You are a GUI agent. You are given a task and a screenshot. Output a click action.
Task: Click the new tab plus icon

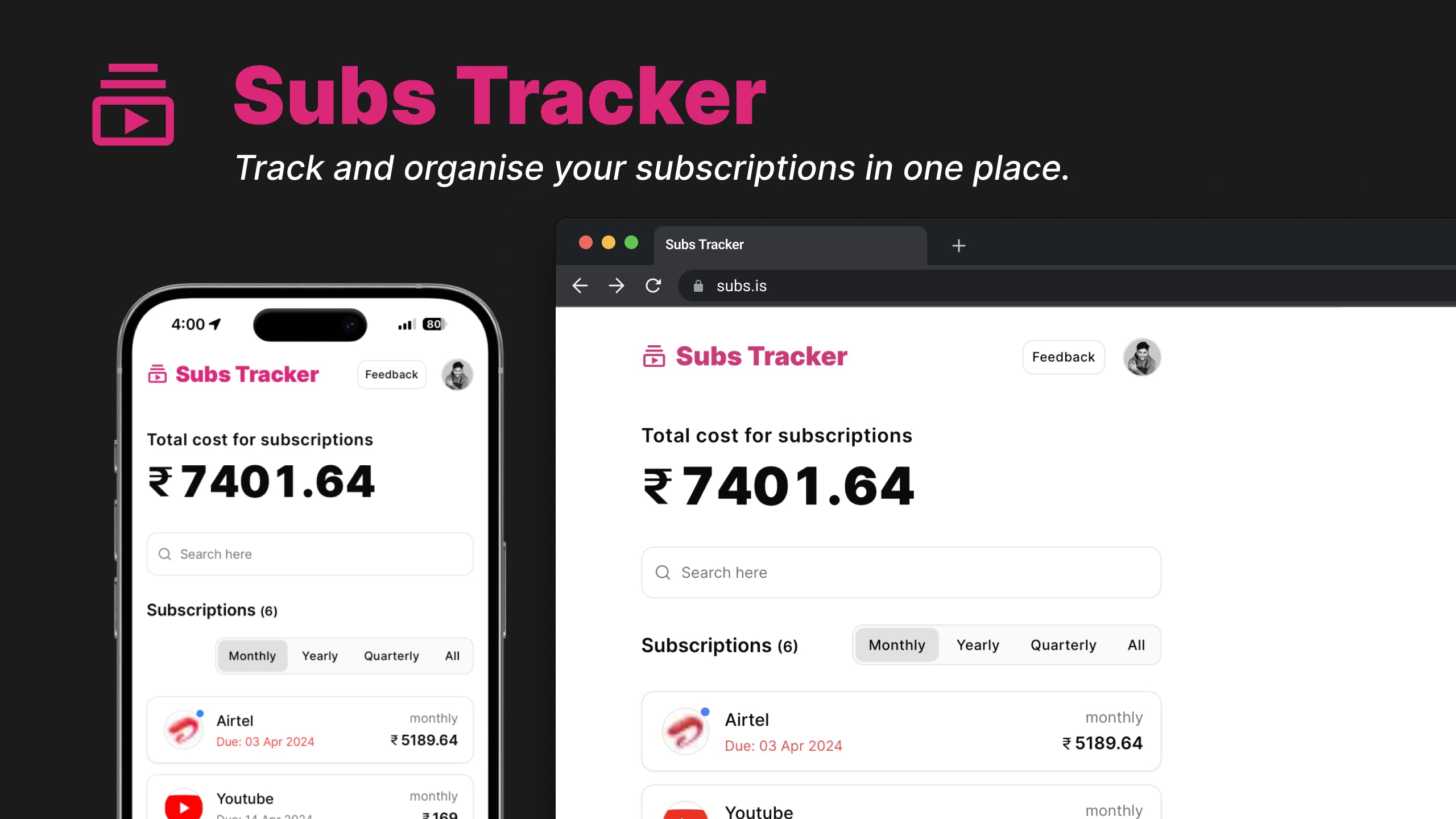coord(958,244)
